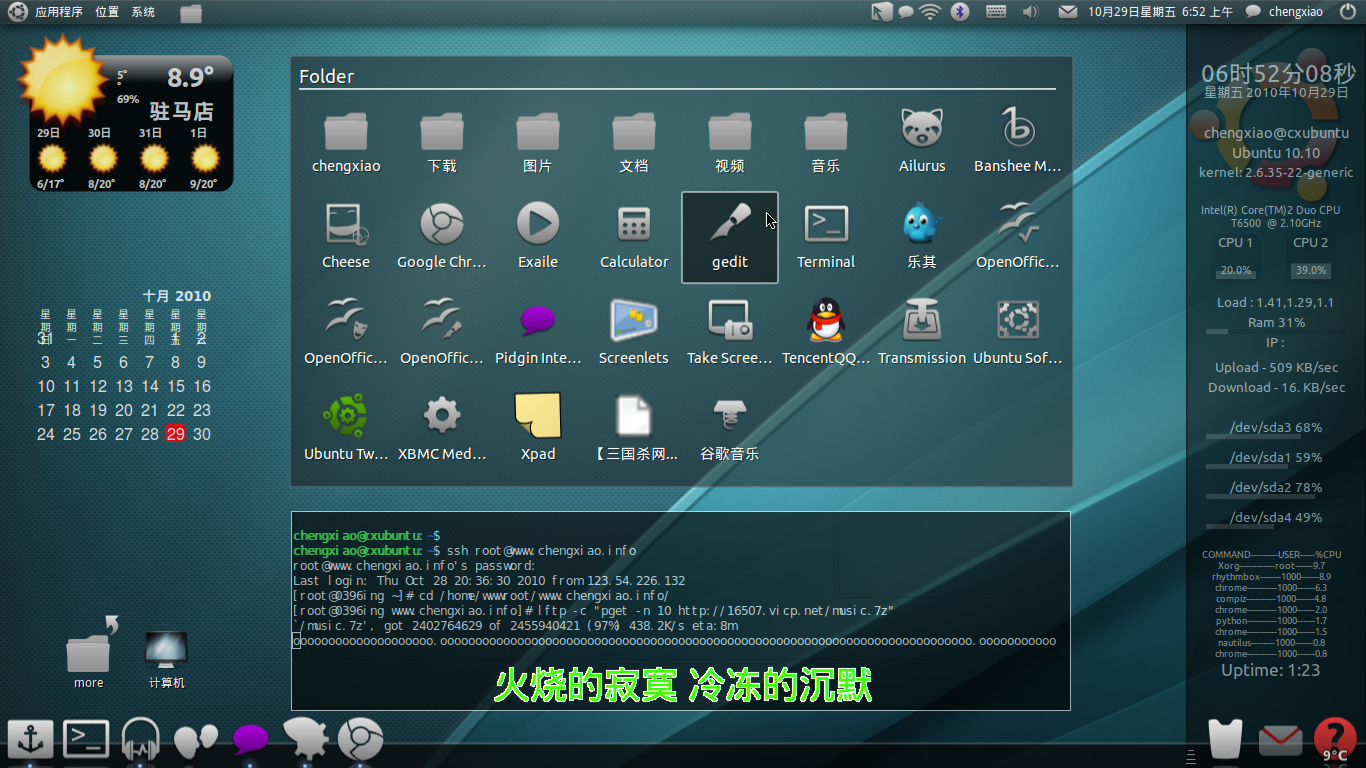This screenshot has width=1366, height=768.
Task: Click the purple Pidgin bubble in dock
Action: (251, 740)
